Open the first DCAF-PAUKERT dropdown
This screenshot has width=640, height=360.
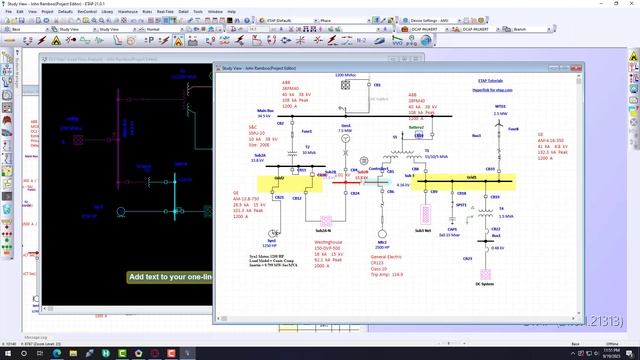click(x=429, y=29)
